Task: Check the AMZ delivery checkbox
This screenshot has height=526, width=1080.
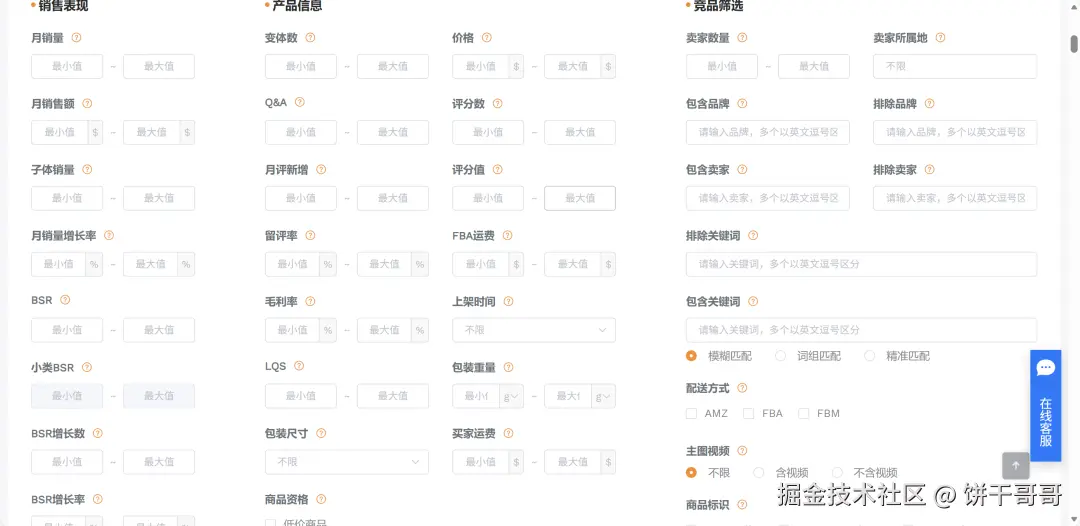Action: point(692,414)
